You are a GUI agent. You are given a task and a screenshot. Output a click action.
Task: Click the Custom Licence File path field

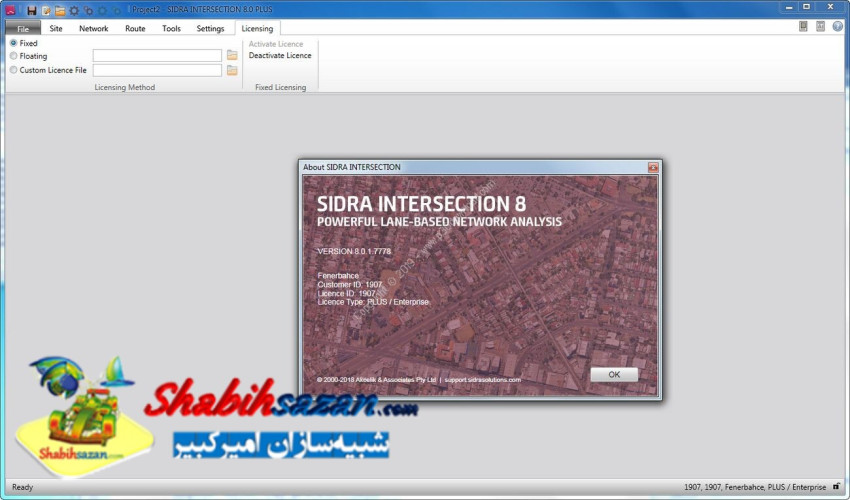click(157, 70)
